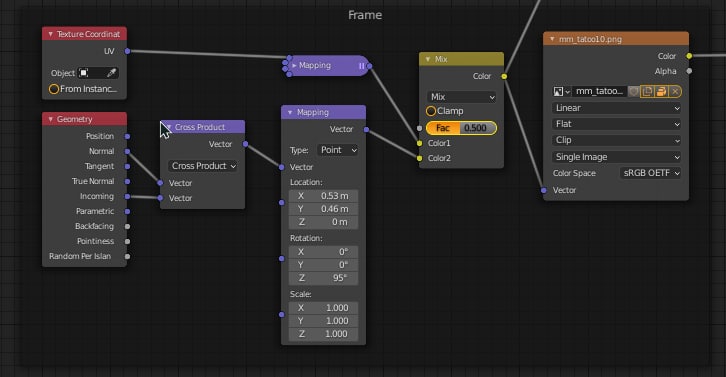This screenshot has height=377, width=726.
Task: Click the Rotation Z 95° field
Action: click(323, 278)
